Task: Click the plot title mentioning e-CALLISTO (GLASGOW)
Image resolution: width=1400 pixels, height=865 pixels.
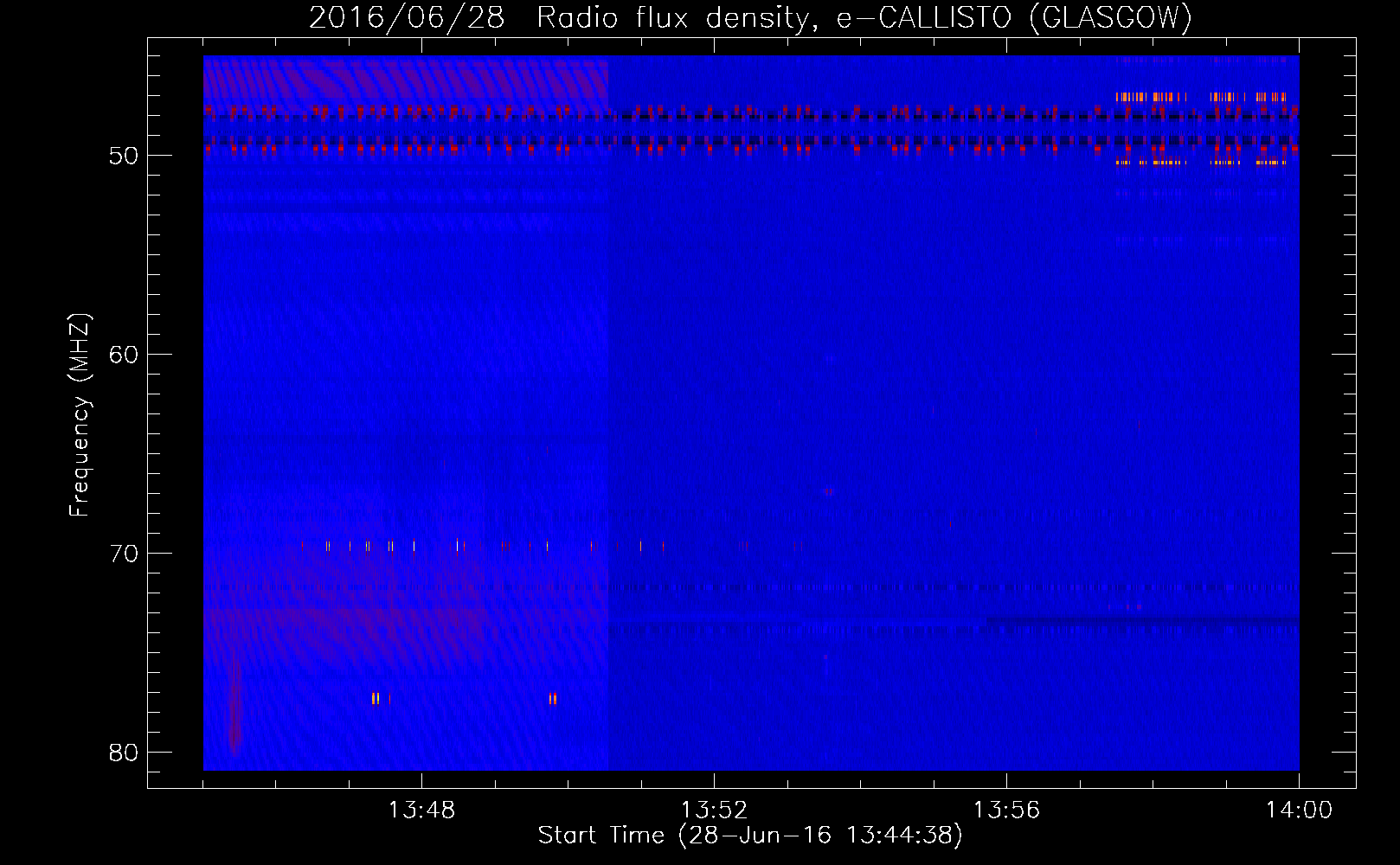Action: pyautogui.click(x=750, y=18)
